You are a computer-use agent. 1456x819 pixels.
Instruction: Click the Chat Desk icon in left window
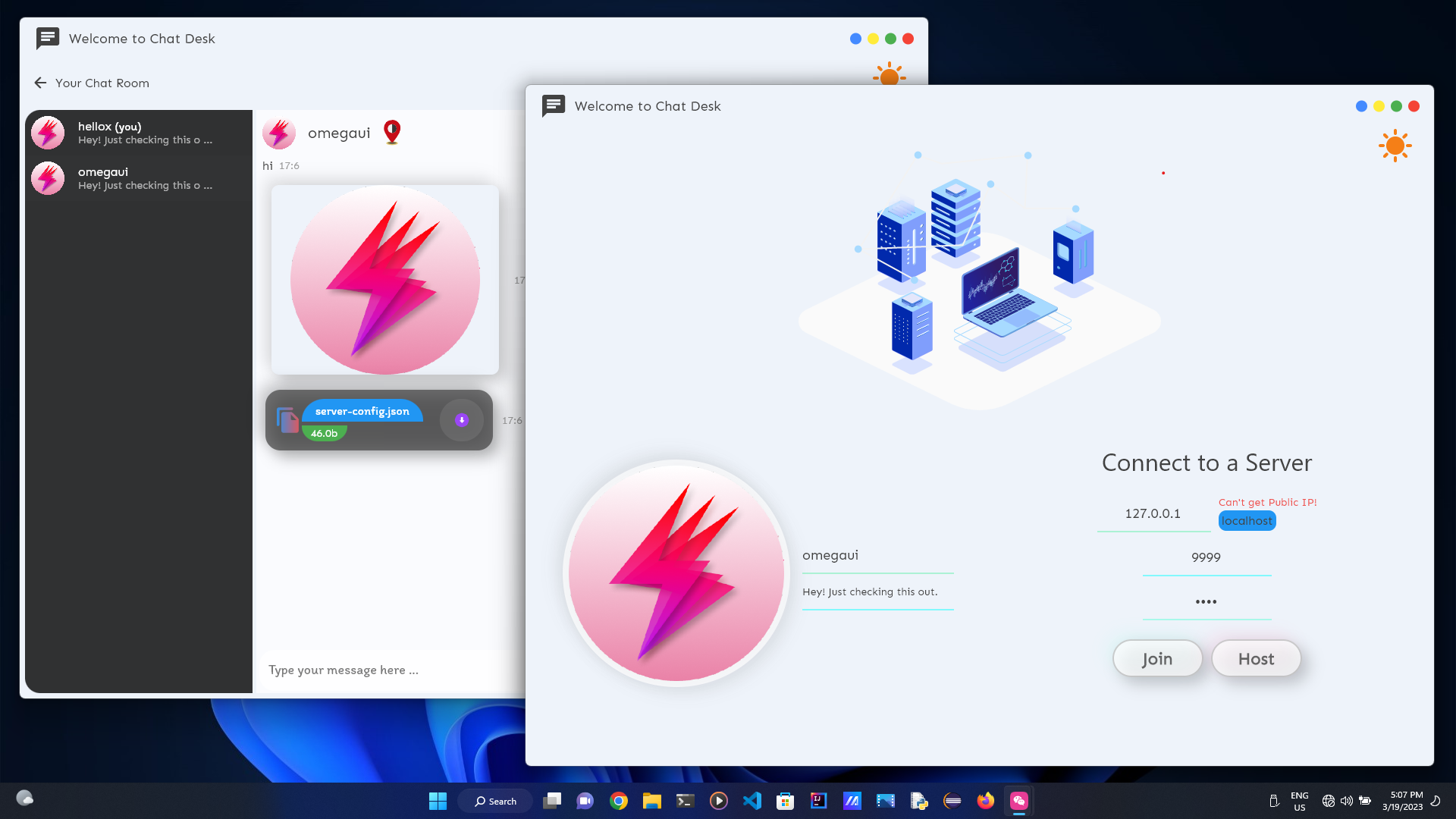(x=46, y=39)
